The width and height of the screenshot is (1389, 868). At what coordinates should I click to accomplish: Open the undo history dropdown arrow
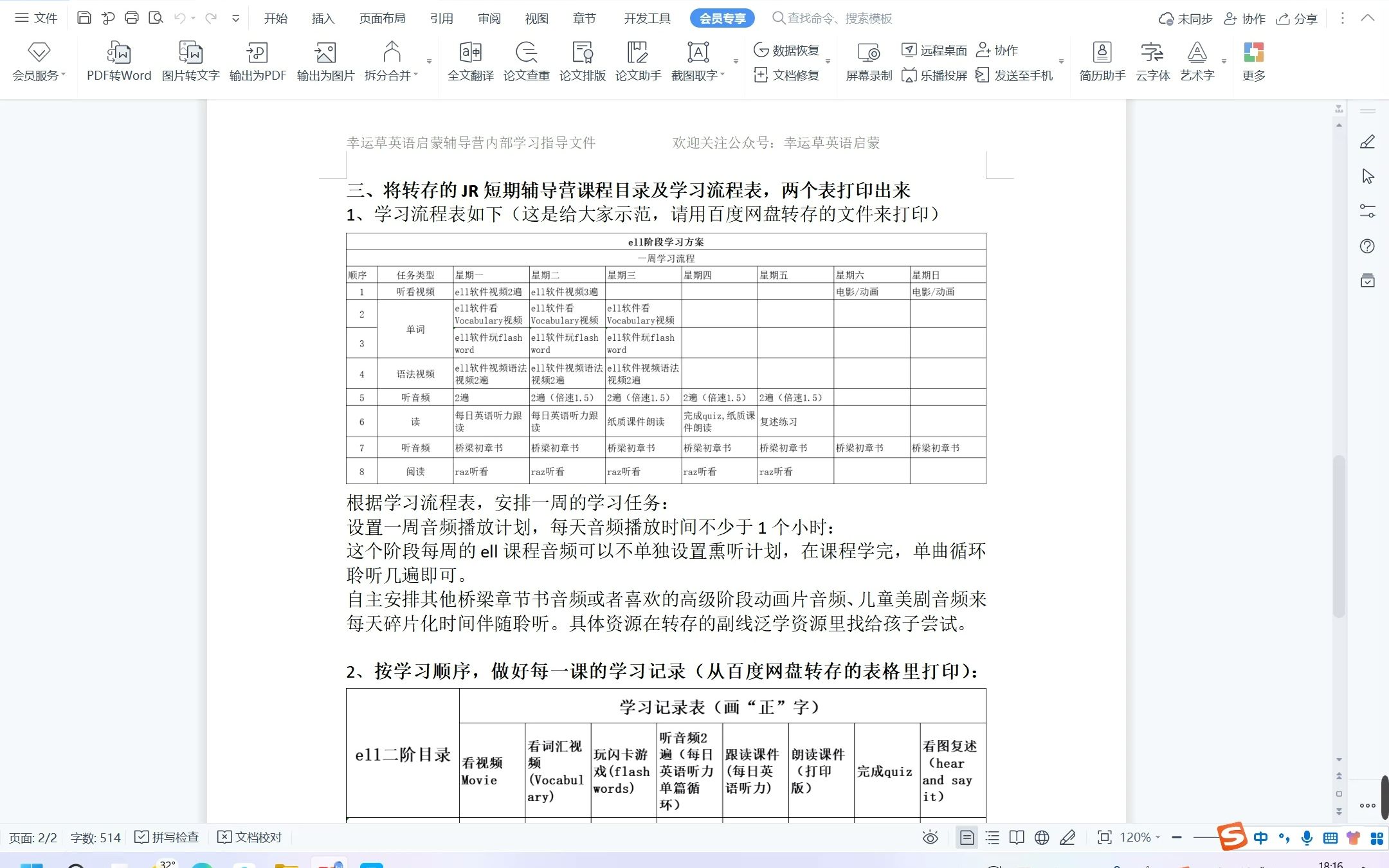tap(194, 19)
